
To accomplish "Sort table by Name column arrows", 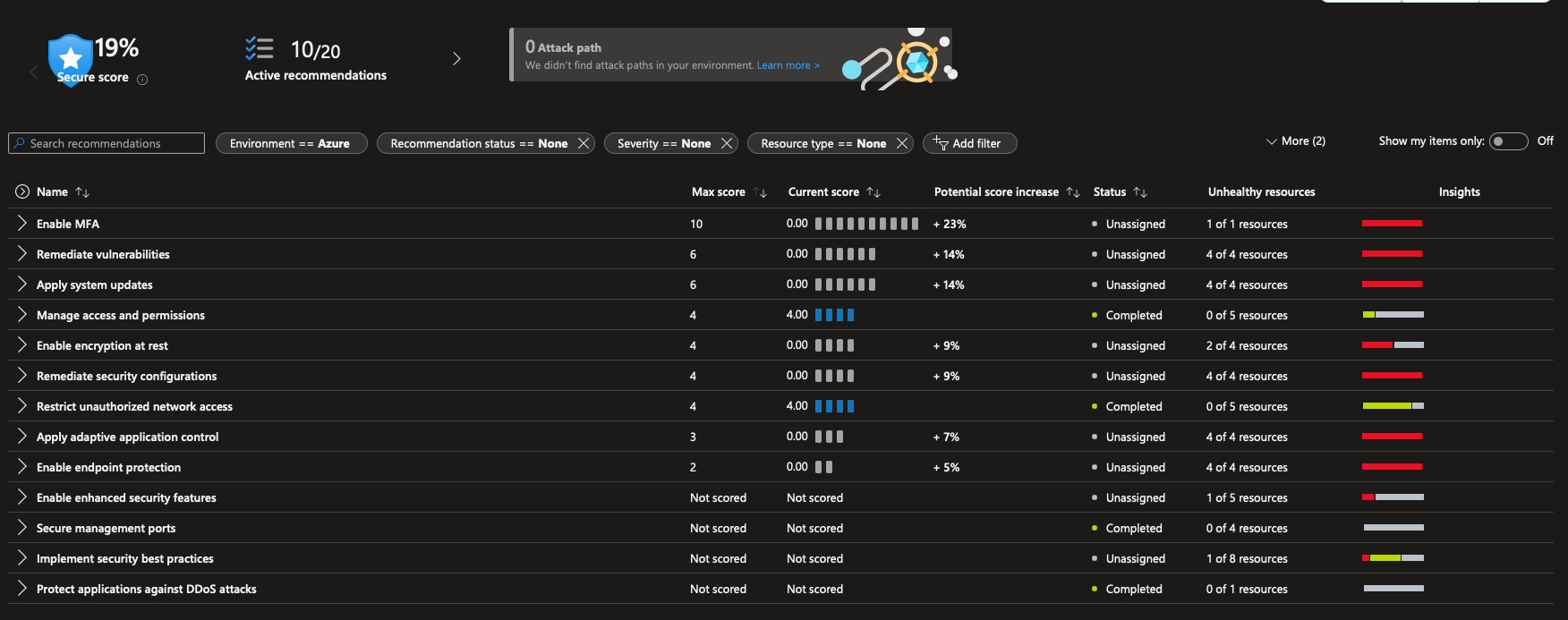I will tap(82, 192).
